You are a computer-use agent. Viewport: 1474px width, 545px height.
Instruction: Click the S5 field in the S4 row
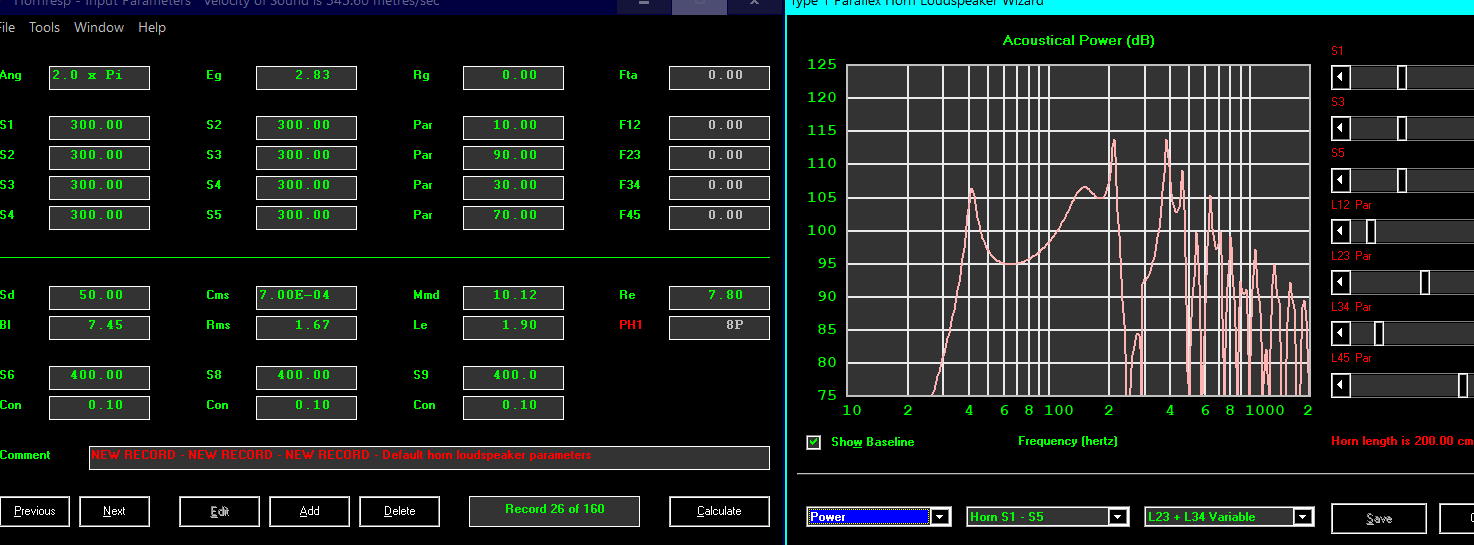[x=306, y=217]
